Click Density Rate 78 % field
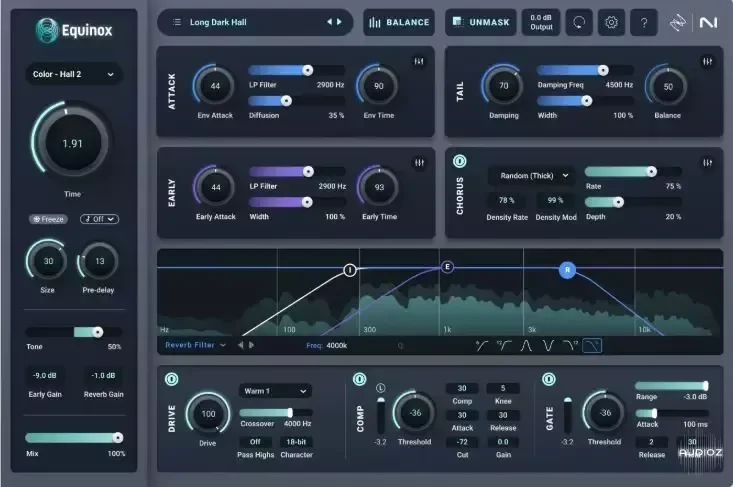 506,200
